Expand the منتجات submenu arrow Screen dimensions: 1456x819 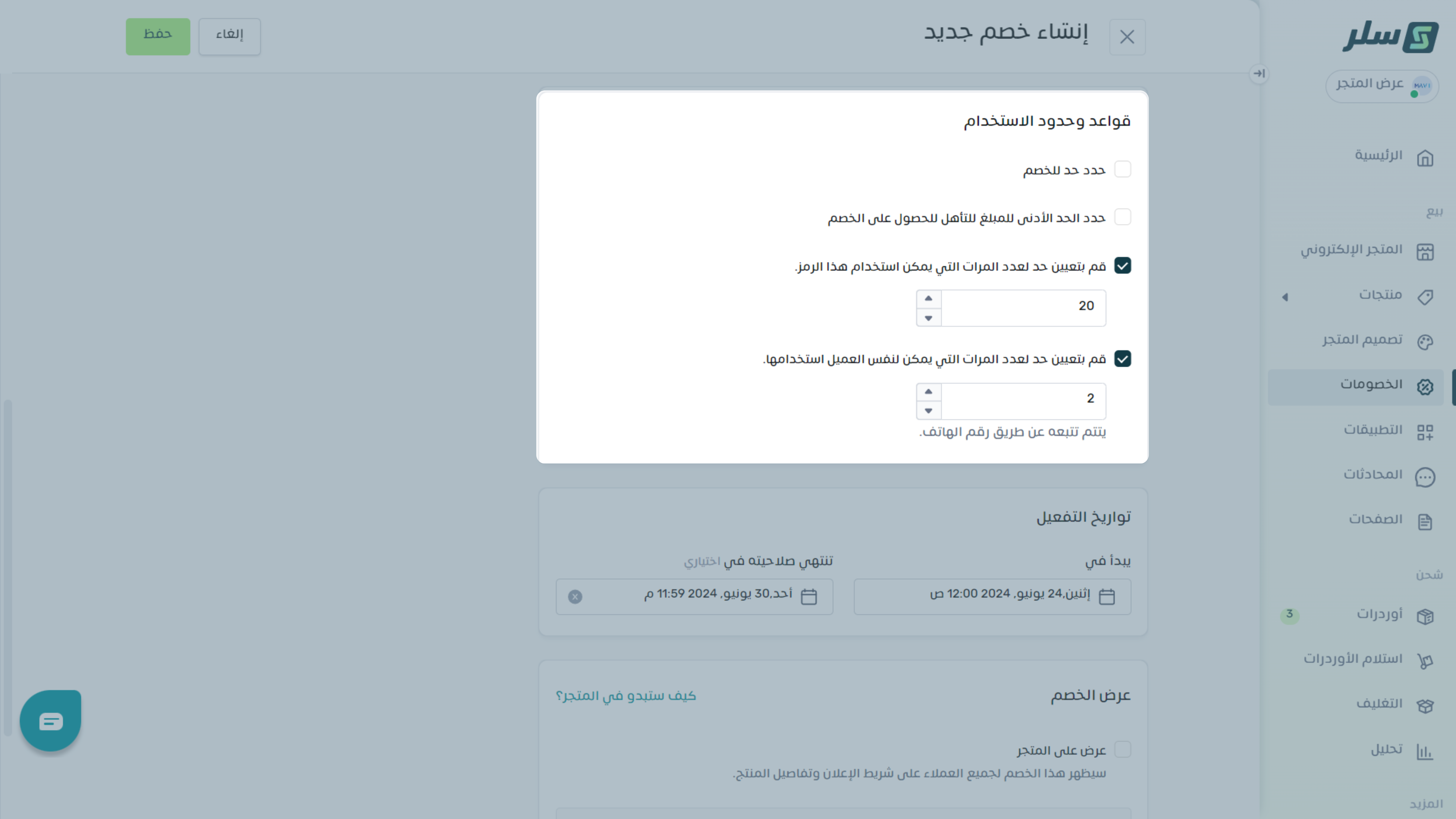tap(1285, 297)
